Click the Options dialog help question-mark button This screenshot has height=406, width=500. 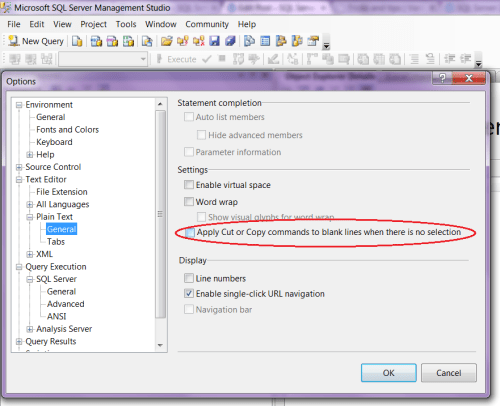click(442, 78)
